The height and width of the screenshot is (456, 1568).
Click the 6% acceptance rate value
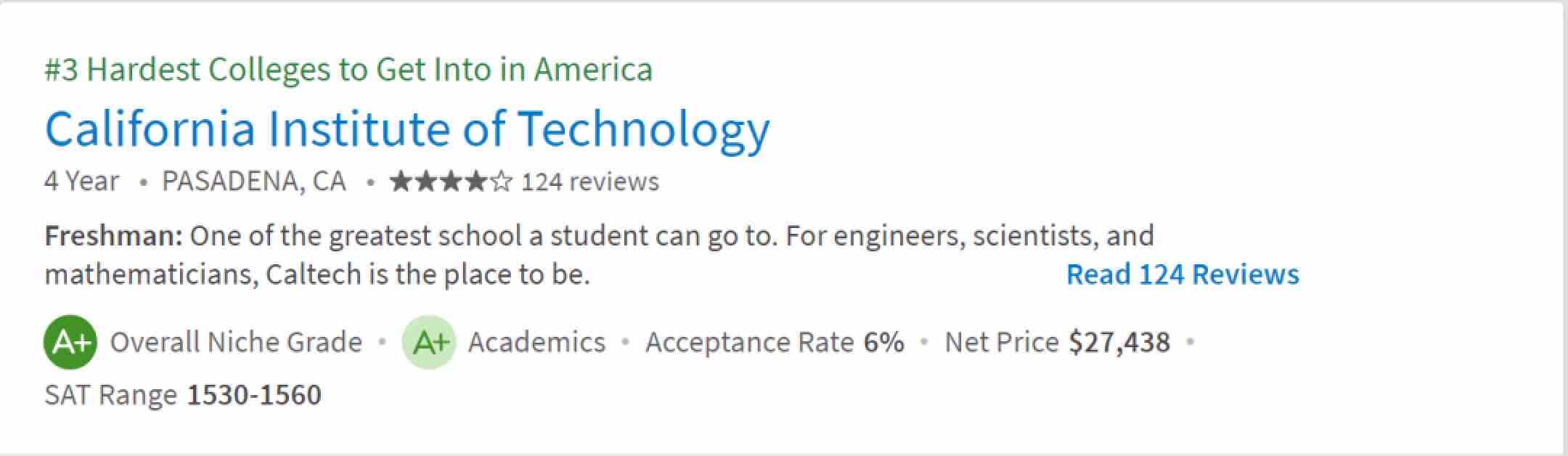(883, 342)
